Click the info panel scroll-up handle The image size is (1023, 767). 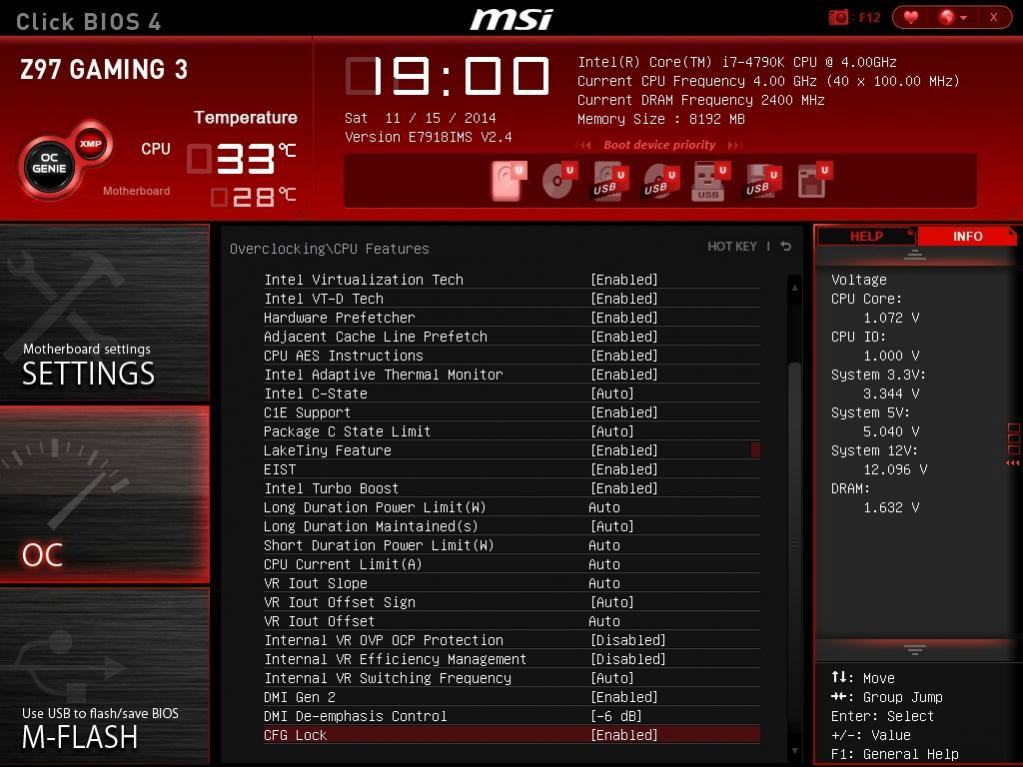pyautogui.click(x=915, y=256)
